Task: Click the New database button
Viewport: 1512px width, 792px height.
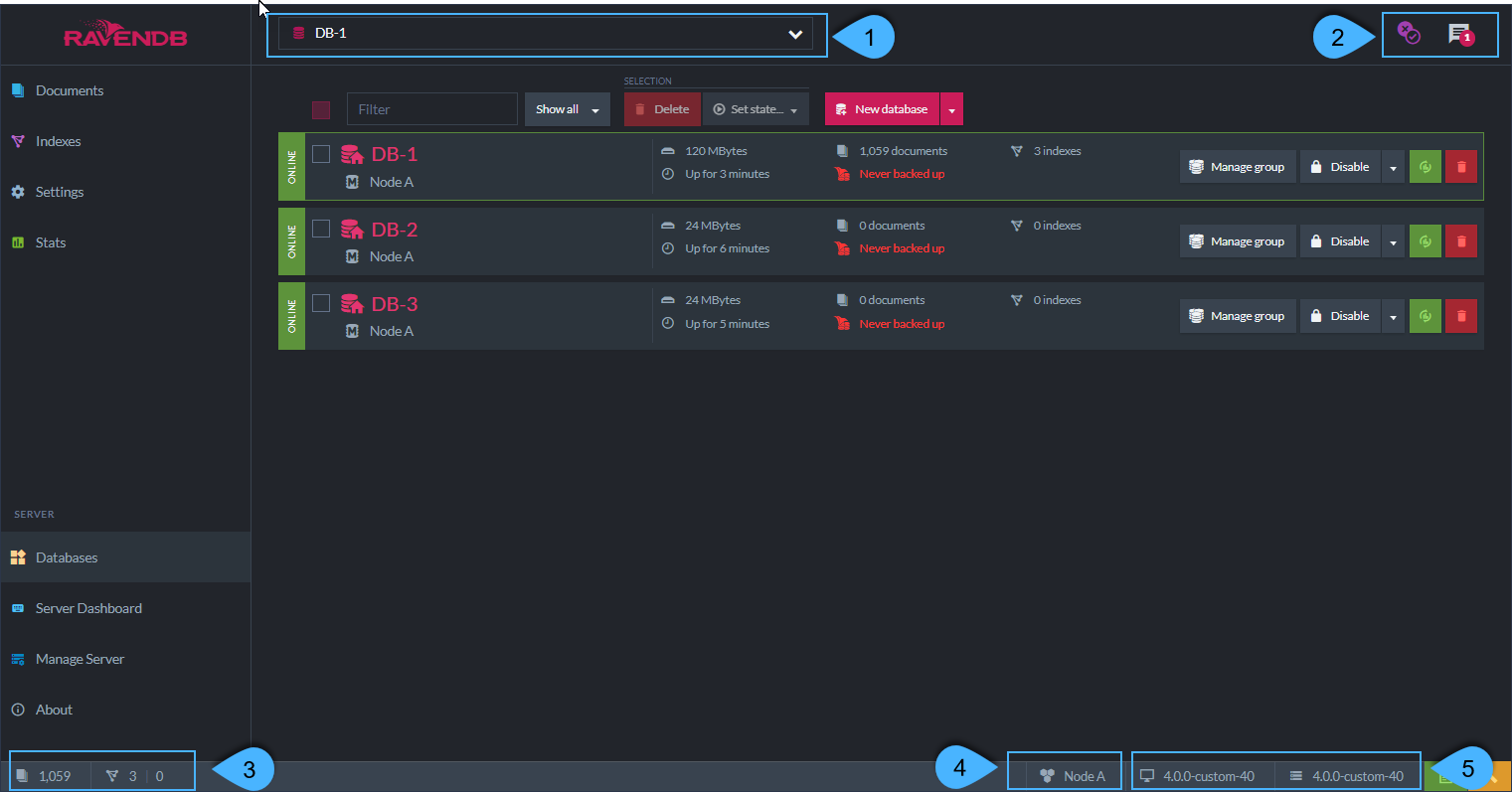Action: (882, 109)
